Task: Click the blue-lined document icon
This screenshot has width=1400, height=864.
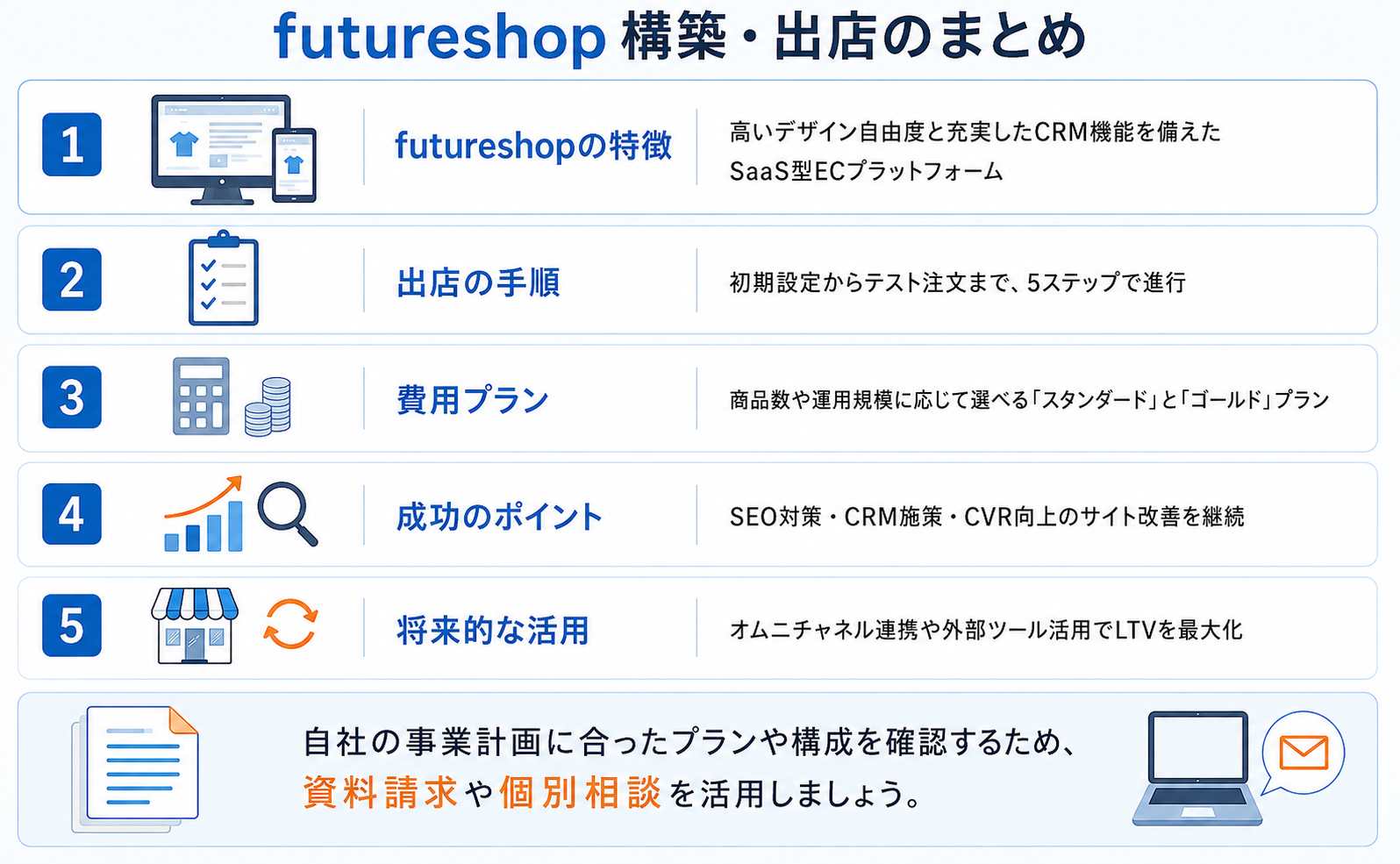Action: [136, 769]
